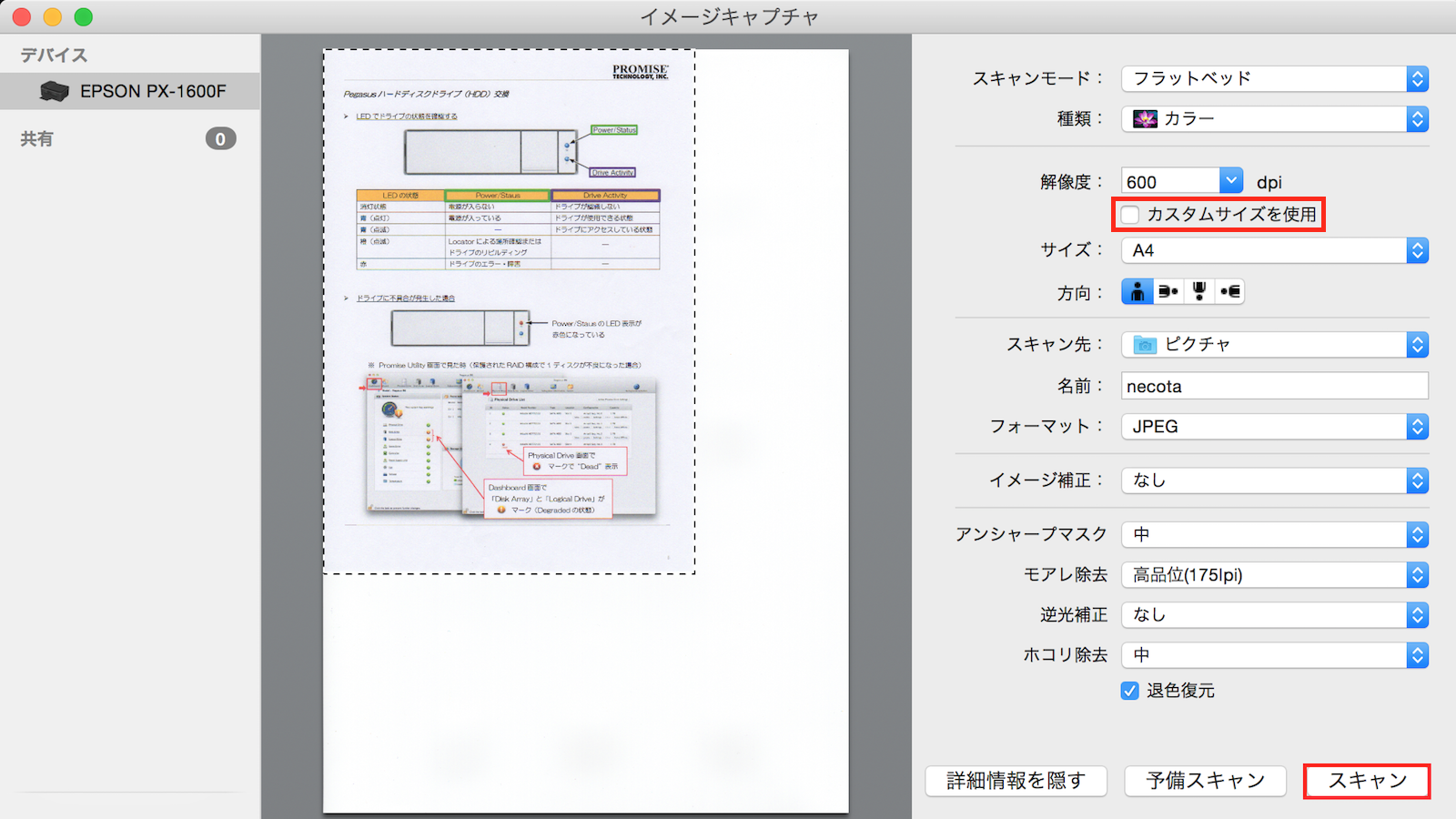Click the scanned document preview page
Screen dimensions: 1456x819
pyautogui.click(x=509, y=311)
